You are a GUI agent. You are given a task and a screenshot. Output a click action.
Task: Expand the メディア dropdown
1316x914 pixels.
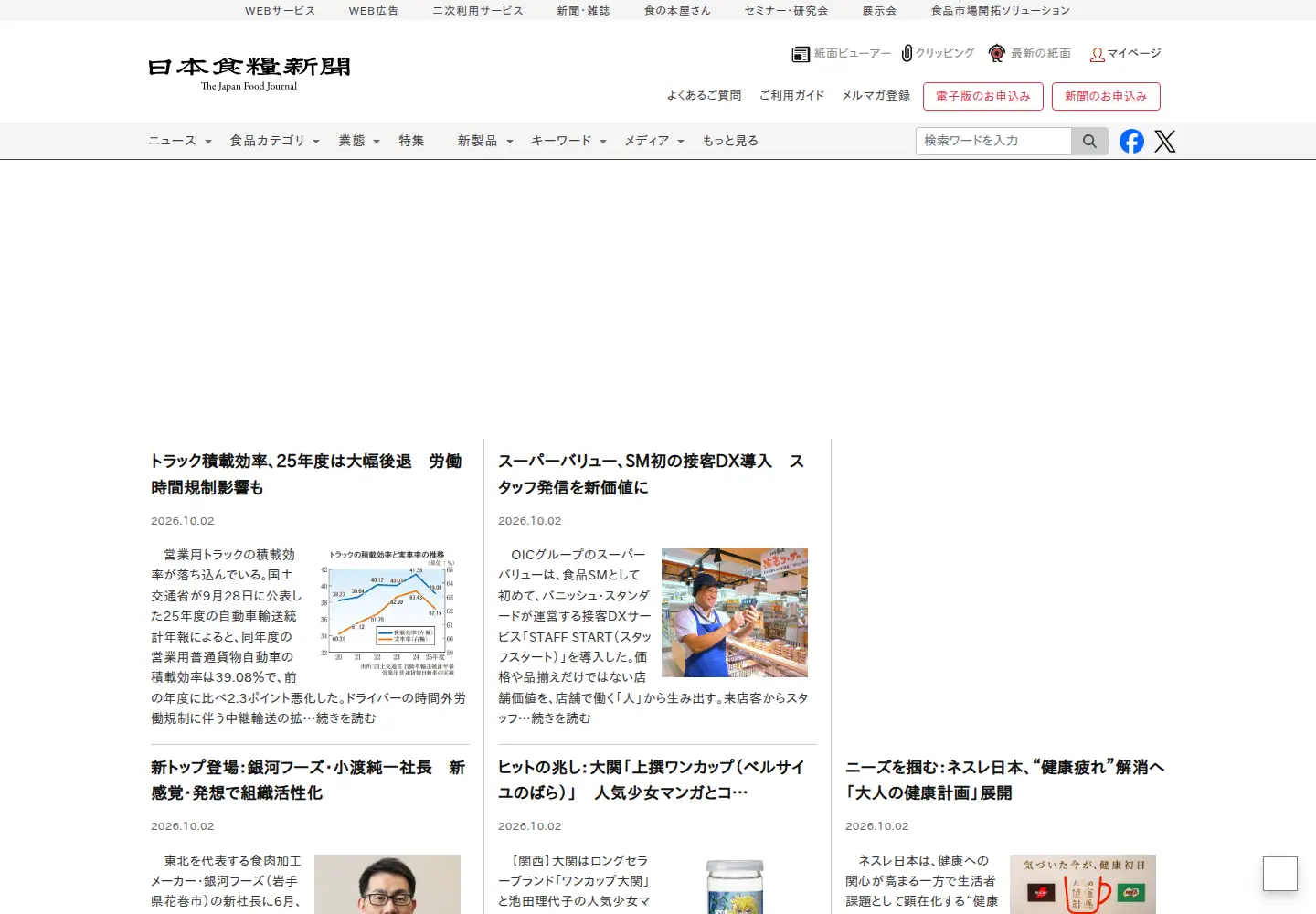(654, 141)
